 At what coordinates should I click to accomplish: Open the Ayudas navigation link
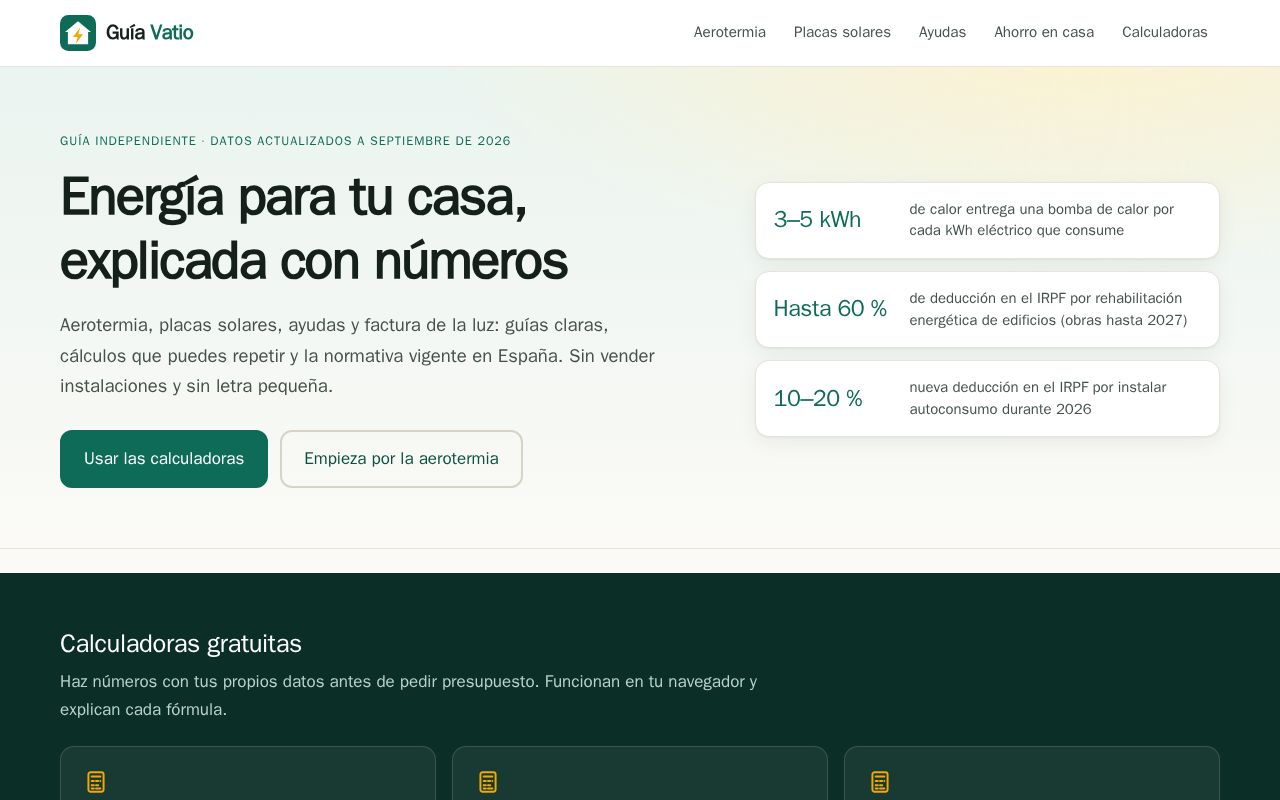(x=942, y=32)
